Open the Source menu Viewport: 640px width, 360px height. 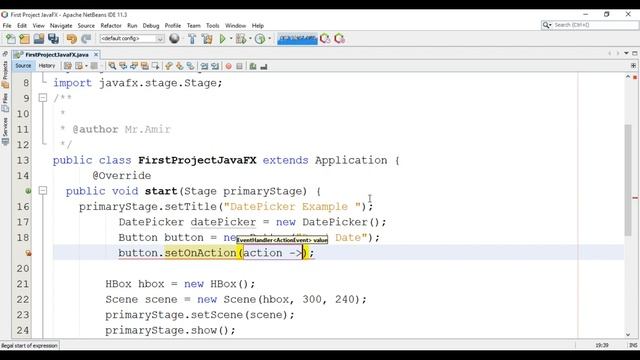click(86, 25)
